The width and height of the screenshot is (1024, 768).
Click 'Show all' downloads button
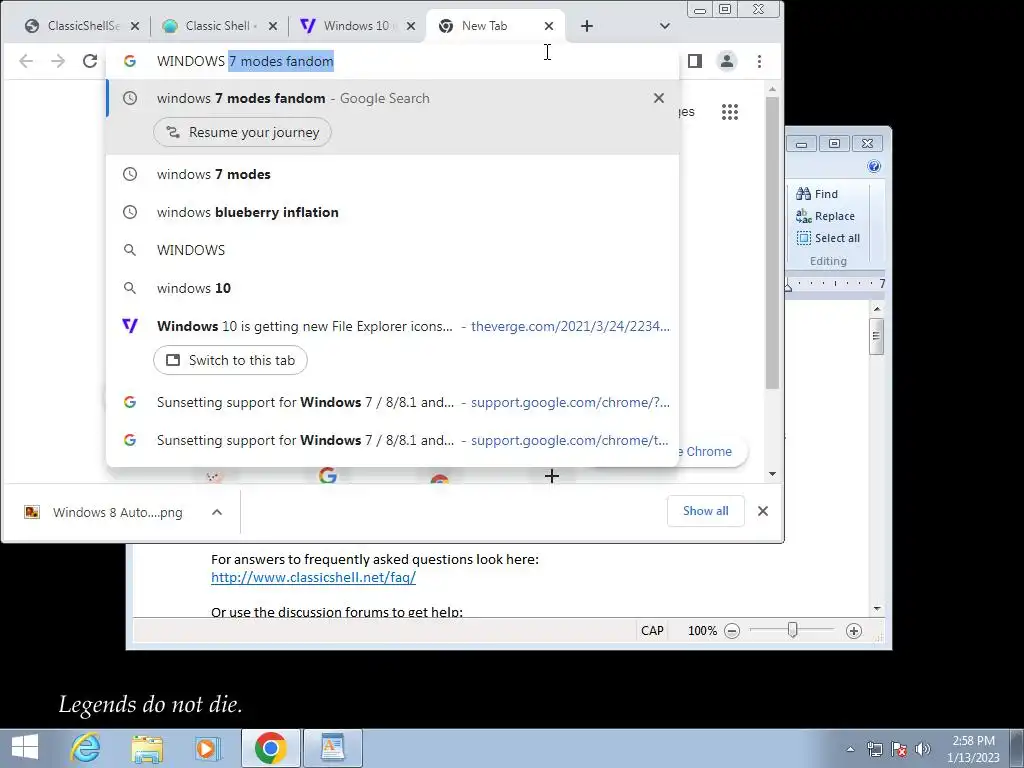(x=705, y=511)
